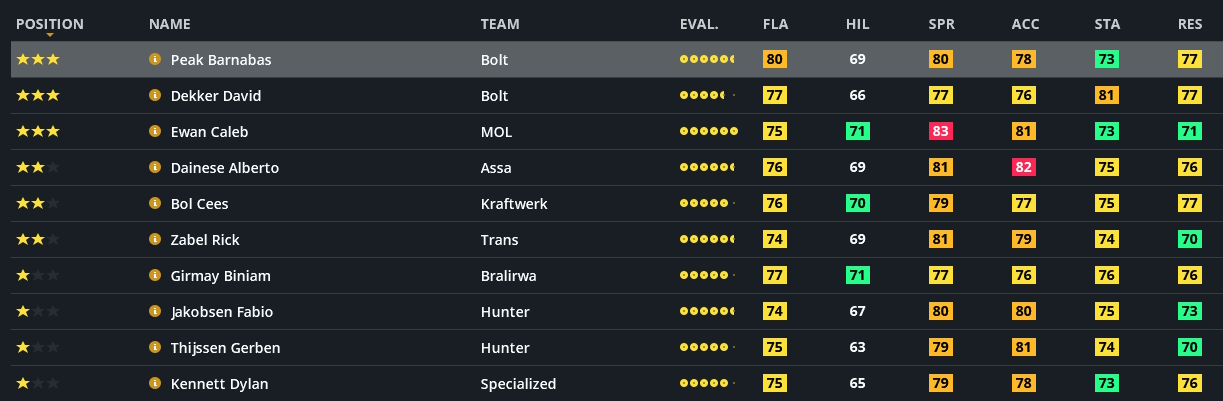Screen dimensions: 1223x401
Task: Open info icon for Zabel Rick
Action: (155, 240)
